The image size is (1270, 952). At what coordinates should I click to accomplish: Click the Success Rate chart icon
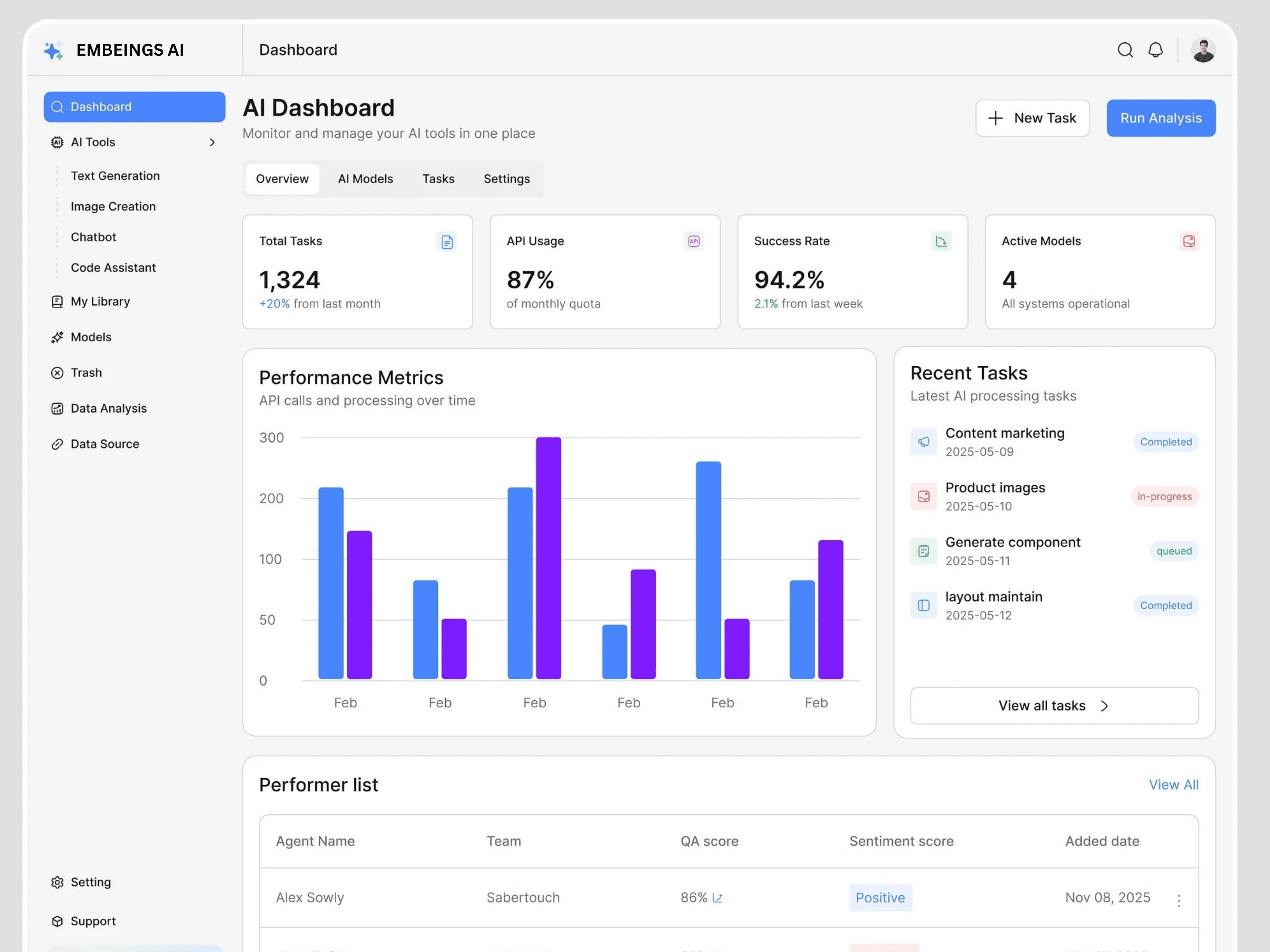tap(941, 241)
